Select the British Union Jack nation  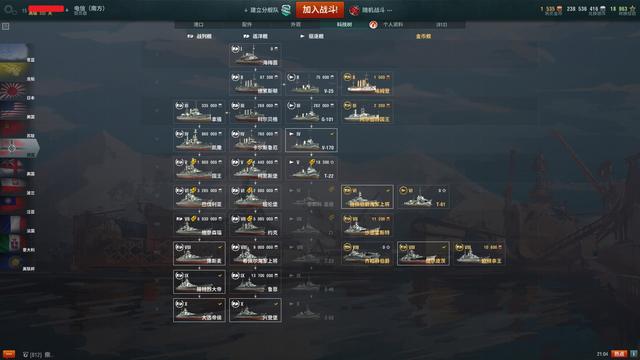[13, 167]
